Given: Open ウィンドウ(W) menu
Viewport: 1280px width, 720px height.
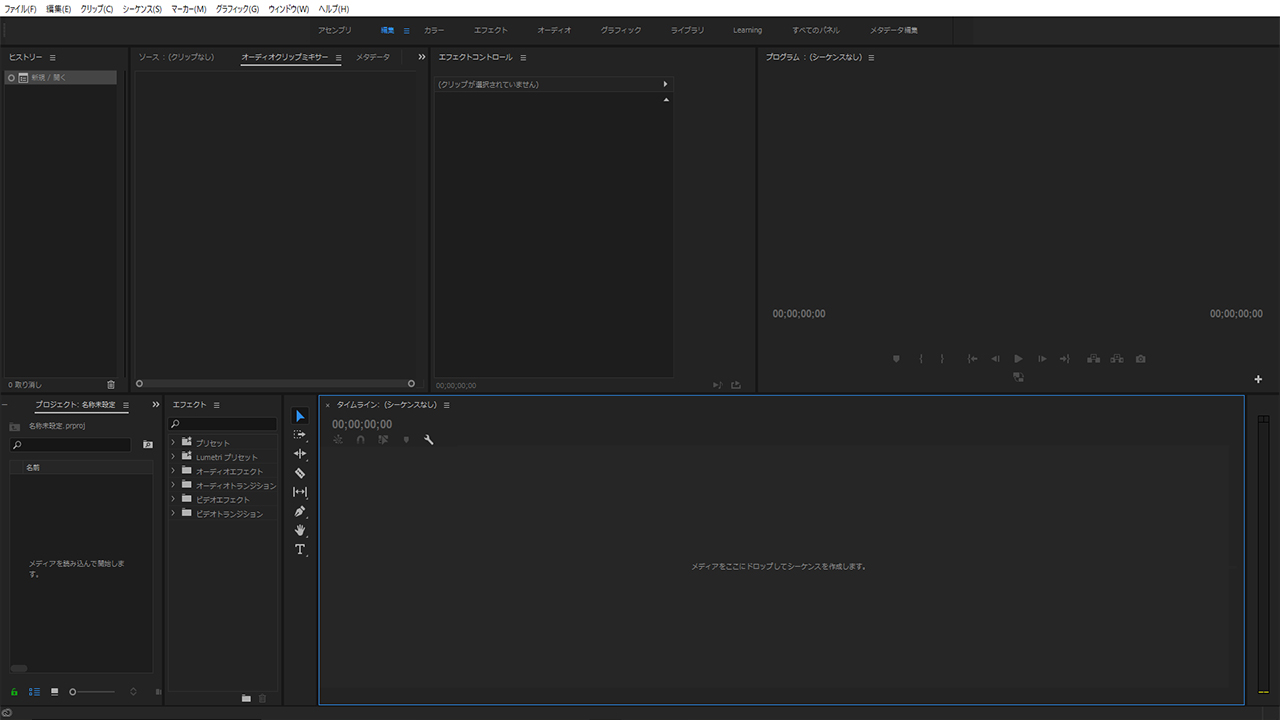Looking at the screenshot, I should coord(288,8).
